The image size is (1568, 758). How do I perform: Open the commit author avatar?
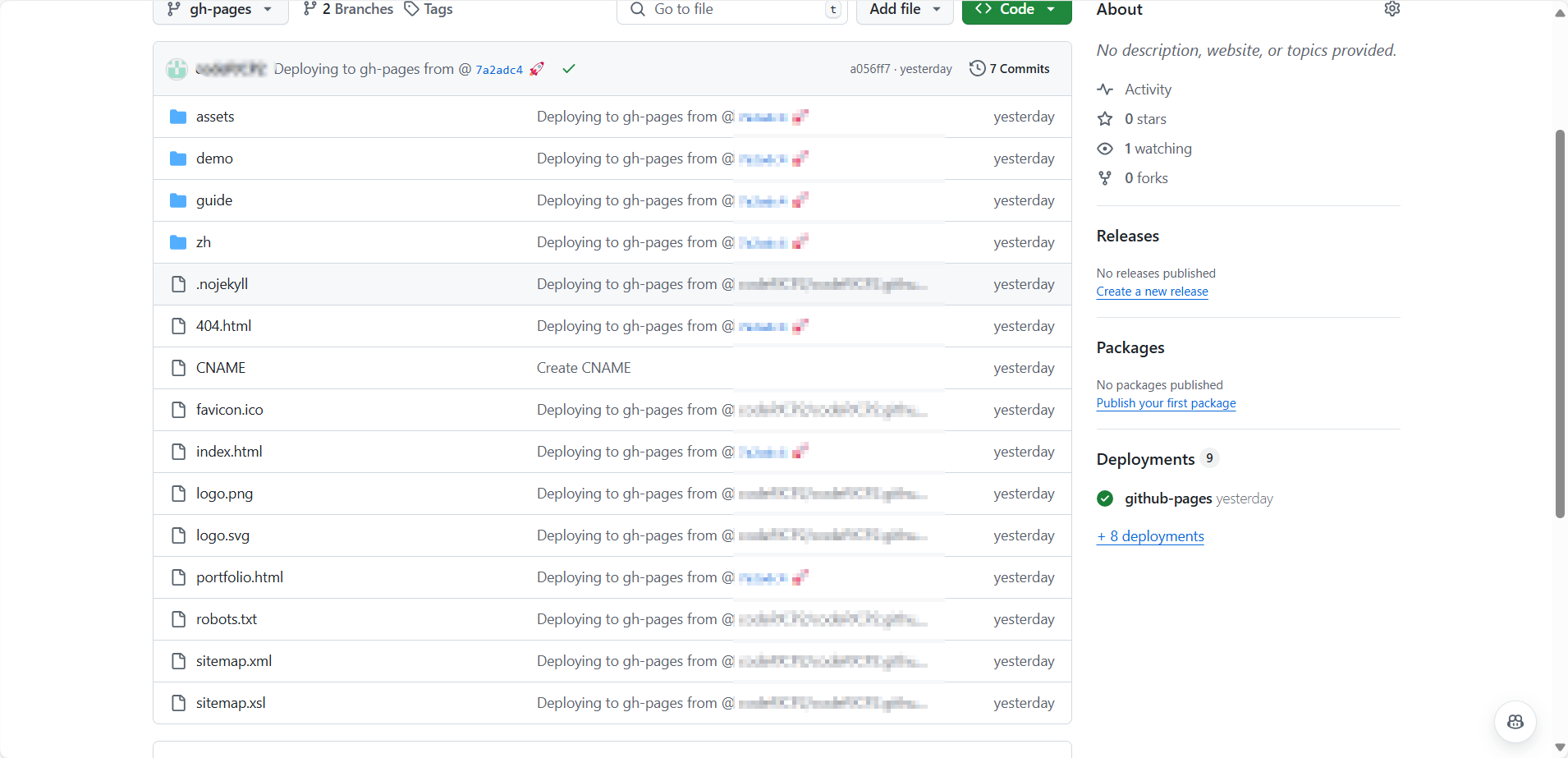tap(177, 69)
